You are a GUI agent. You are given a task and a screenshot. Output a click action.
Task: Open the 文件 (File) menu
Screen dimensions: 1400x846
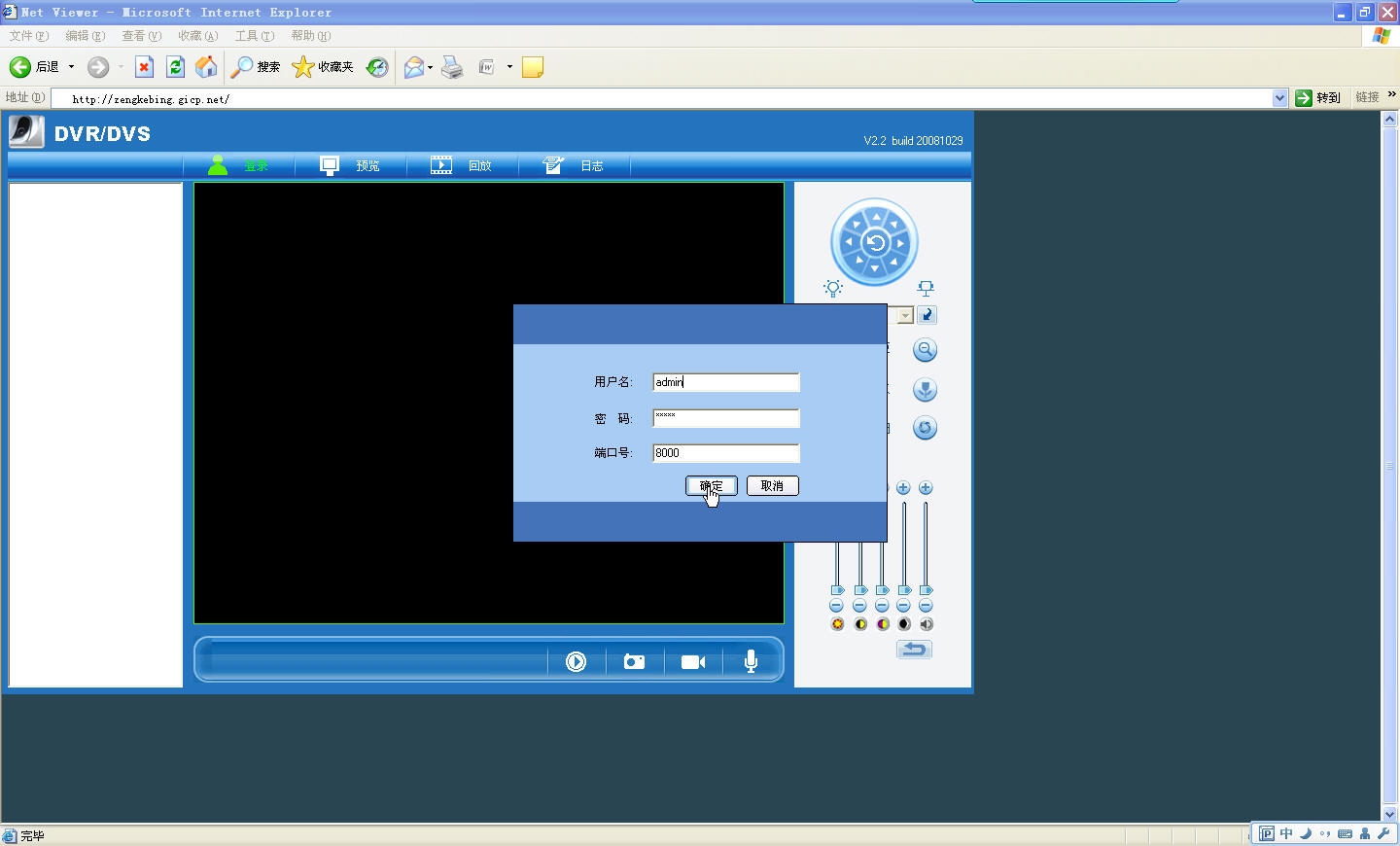point(28,36)
